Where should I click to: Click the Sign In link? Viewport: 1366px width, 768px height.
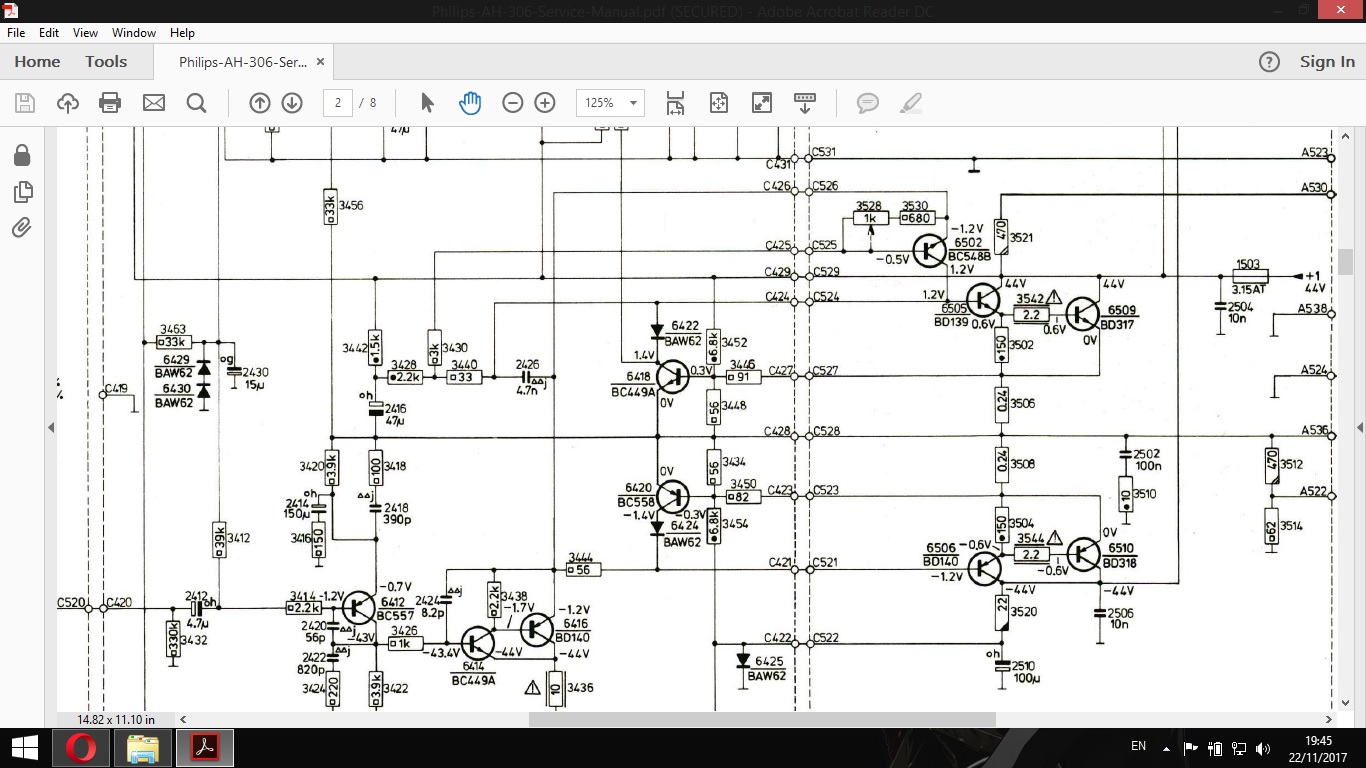click(x=1327, y=62)
